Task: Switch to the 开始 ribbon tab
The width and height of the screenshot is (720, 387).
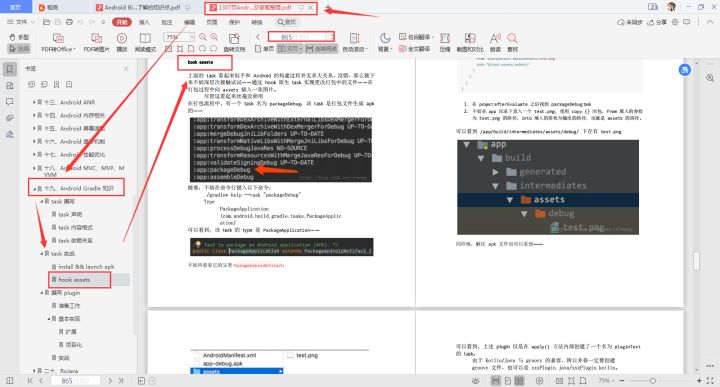Action: click(122, 22)
